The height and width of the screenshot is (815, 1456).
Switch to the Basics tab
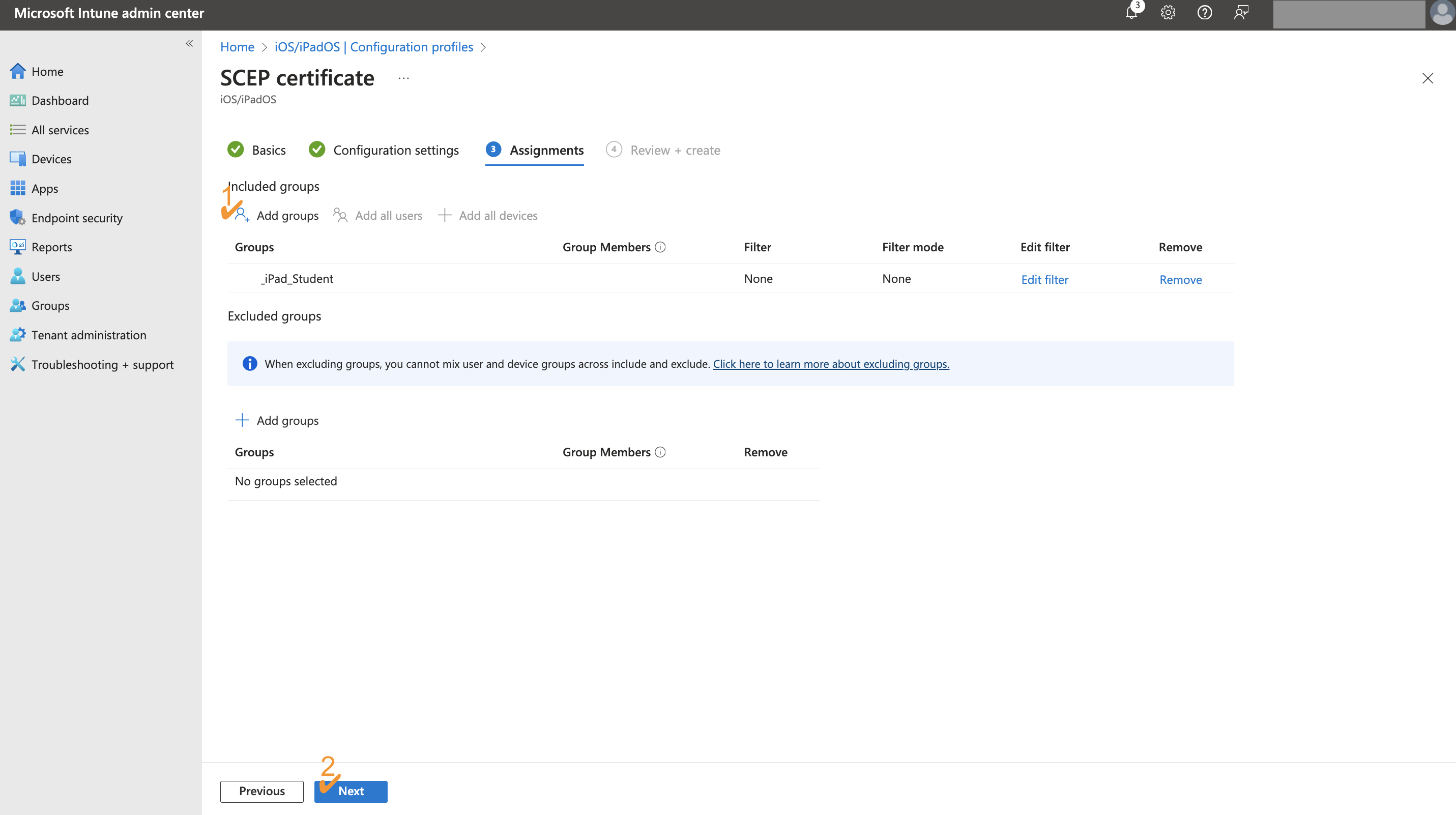(x=268, y=150)
